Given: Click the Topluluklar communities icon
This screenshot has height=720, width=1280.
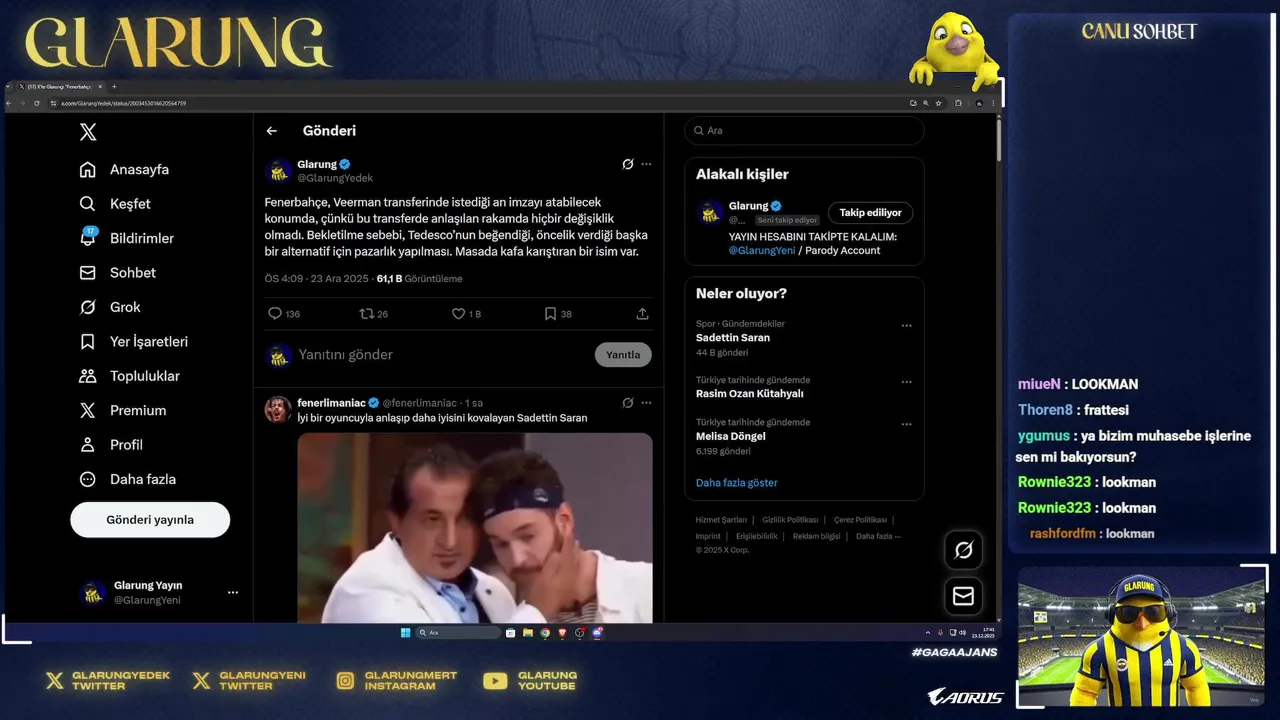Looking at the screenshot, I should coord(88,376).
